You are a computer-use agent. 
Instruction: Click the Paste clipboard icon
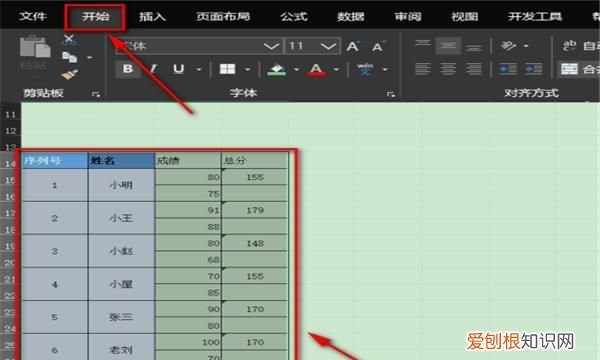[34, 48]
